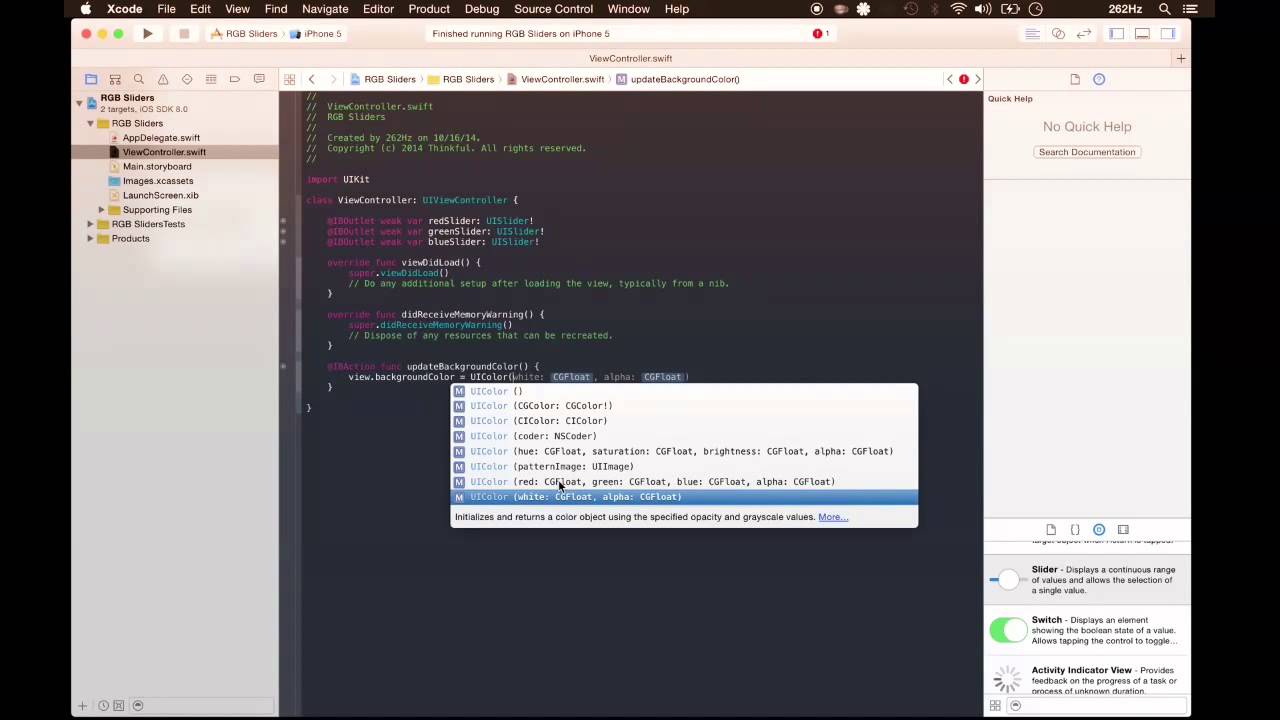The image size is (1280, 720).
Task: Jump to the next issue arrow
Action: (978, 79)
